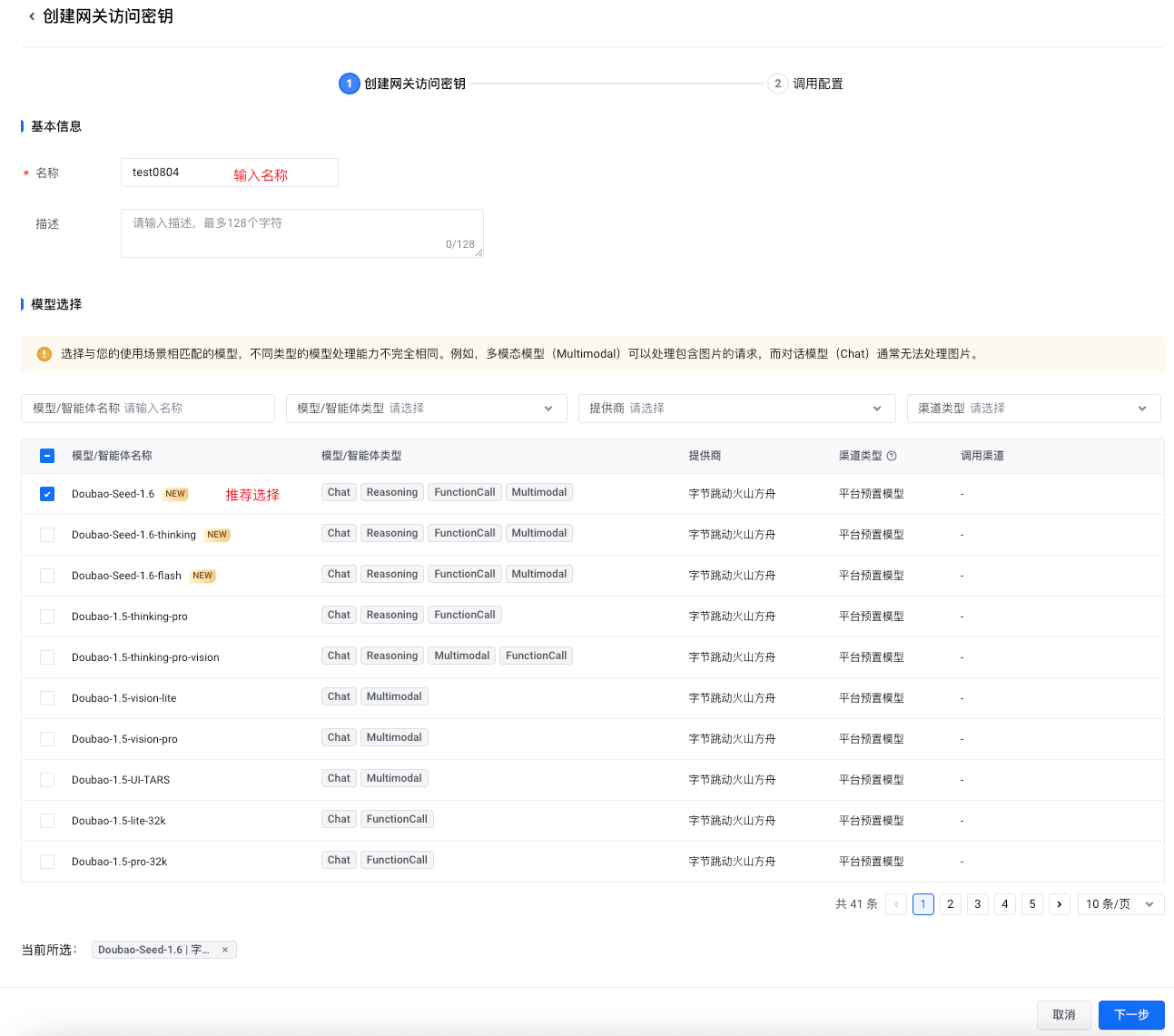Check the Doubao-Seed-1.6-thinking row
This screenshot has width=1174, height=1036.
click(47, 535)
